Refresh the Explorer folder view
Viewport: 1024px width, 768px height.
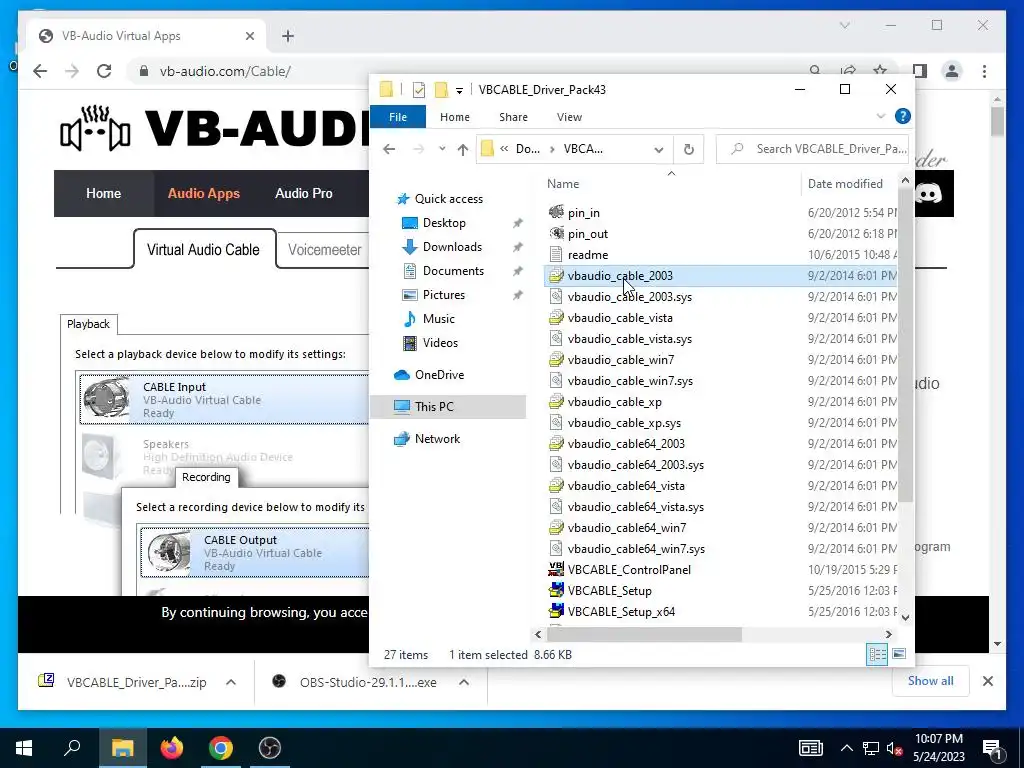(x=688, y=149)
